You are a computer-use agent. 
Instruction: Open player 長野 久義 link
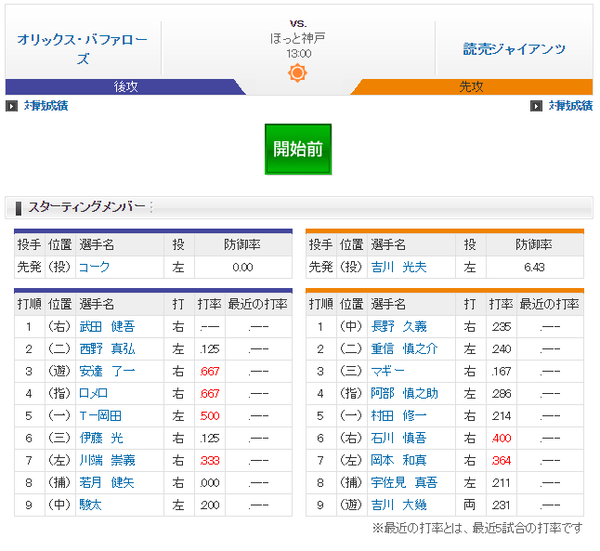399,327
